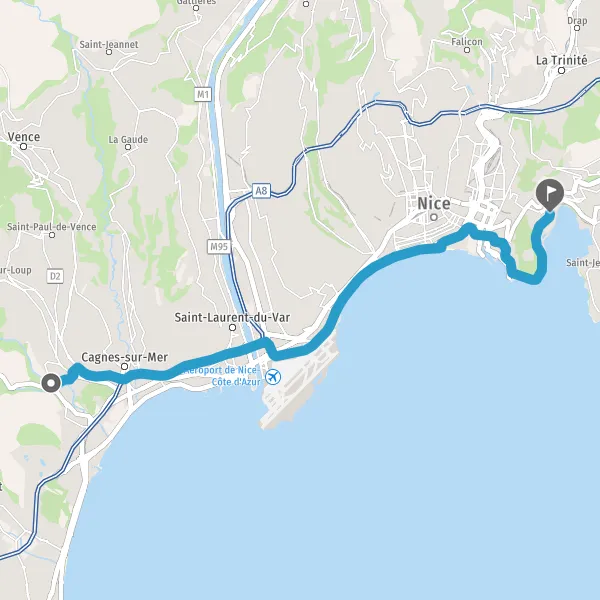Click the route start circle marker

point(51,383)
